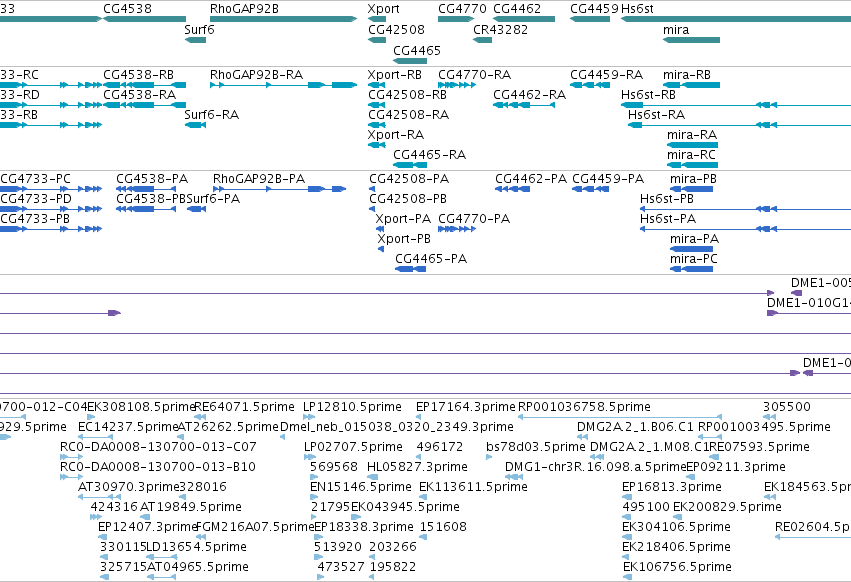Click the HL05827.3prime label
The image size is (851, 582).
[417, 467]
